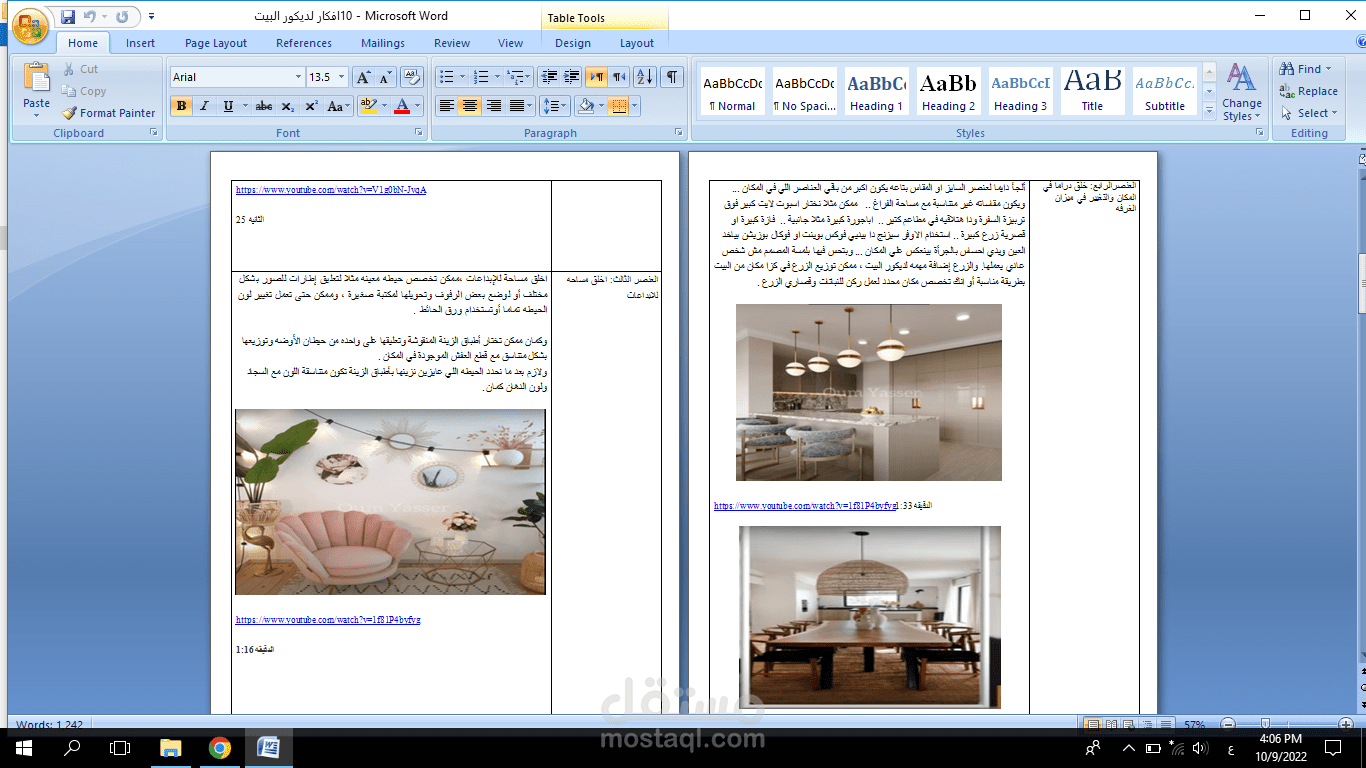Toggle Bold formatting

click(x=182, y=106)
